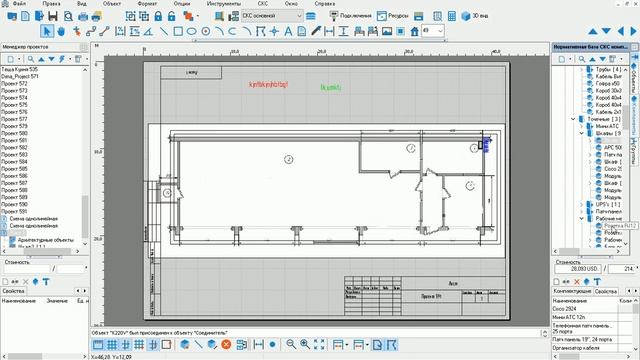This screenshot has height=360, width=640.
Task: Collapse the 'Шкафы' tree node
Action: pyautogui.click(x=582, y=133)
